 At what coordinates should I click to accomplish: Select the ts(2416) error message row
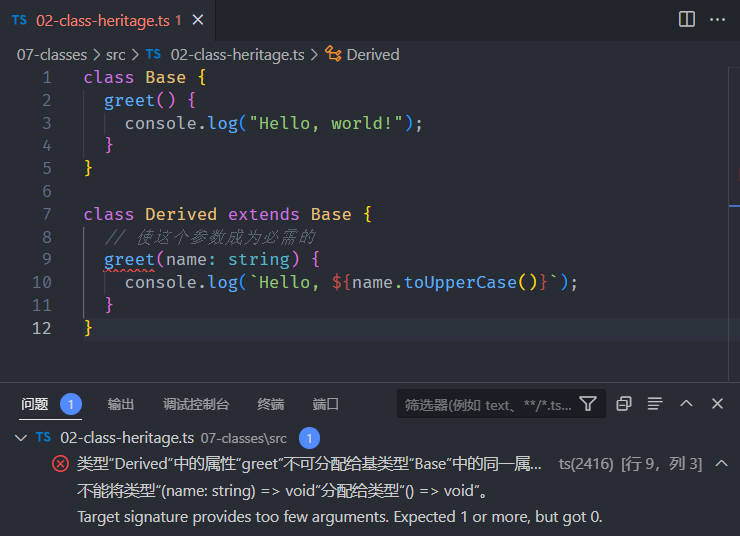[x=370, y=464]
